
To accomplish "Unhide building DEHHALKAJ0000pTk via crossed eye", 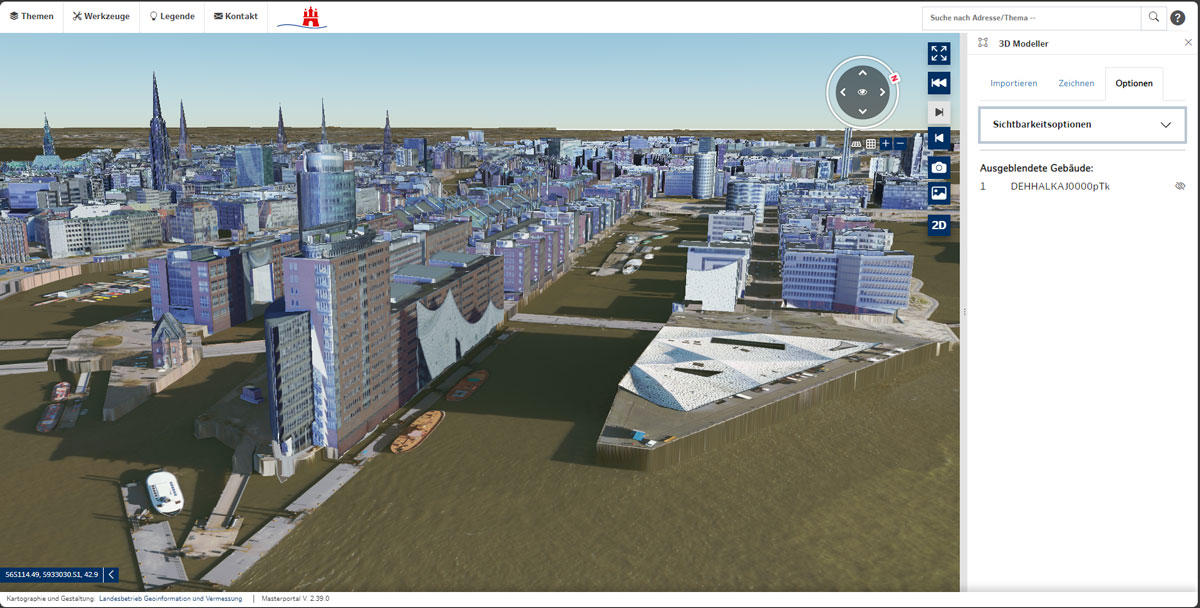I will [x=1180, y=186].
